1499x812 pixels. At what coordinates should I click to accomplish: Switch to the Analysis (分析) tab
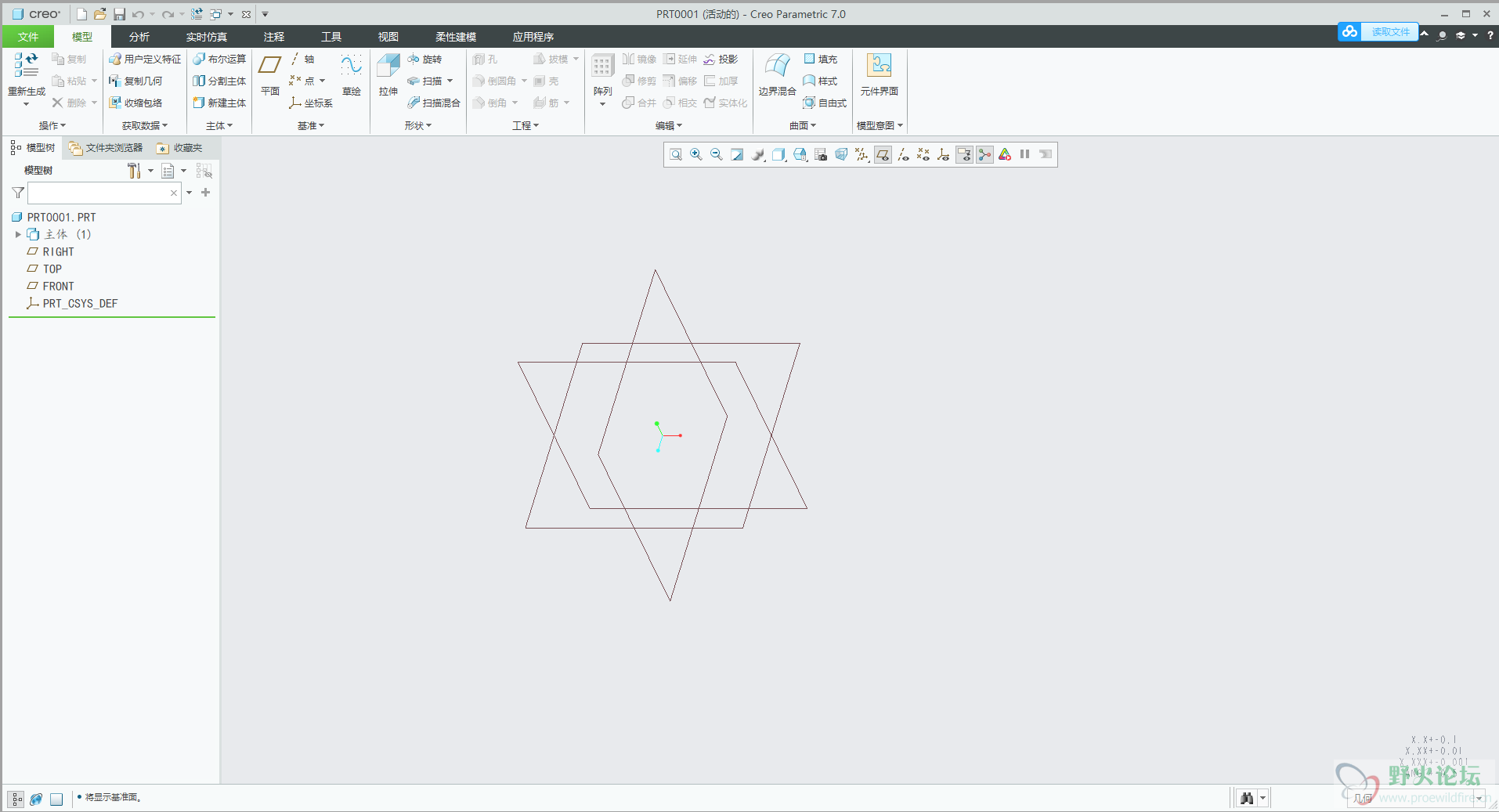point(139,37)
